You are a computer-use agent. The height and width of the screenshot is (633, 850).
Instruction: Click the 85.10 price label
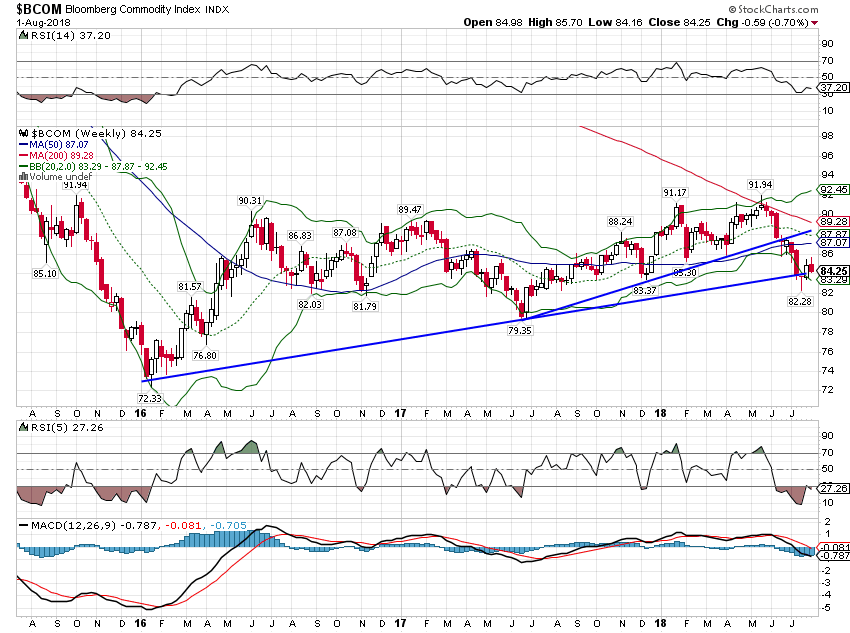click(x=45, y=274)
